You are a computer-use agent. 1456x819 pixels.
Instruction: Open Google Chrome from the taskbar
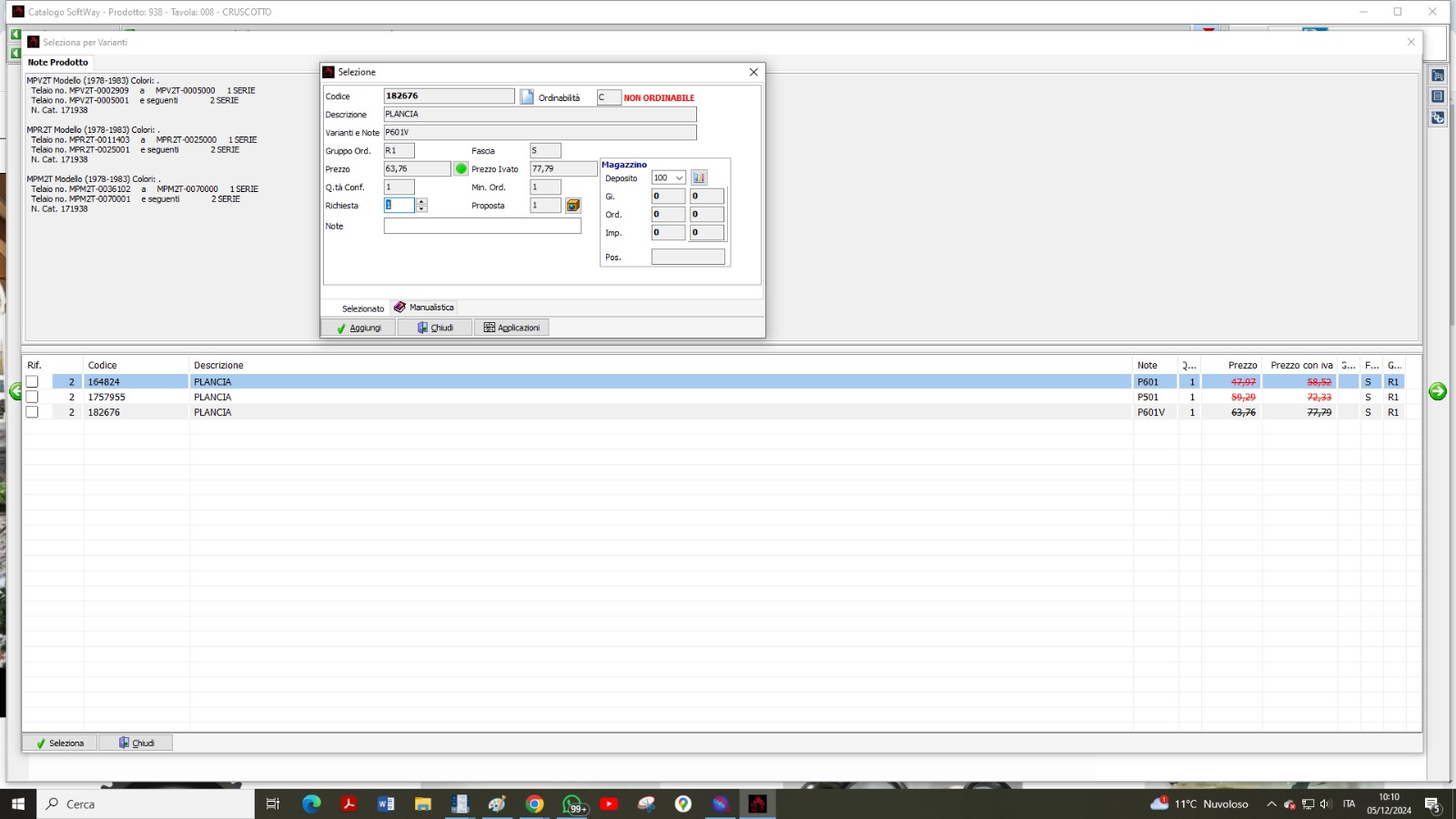point(535,804)
